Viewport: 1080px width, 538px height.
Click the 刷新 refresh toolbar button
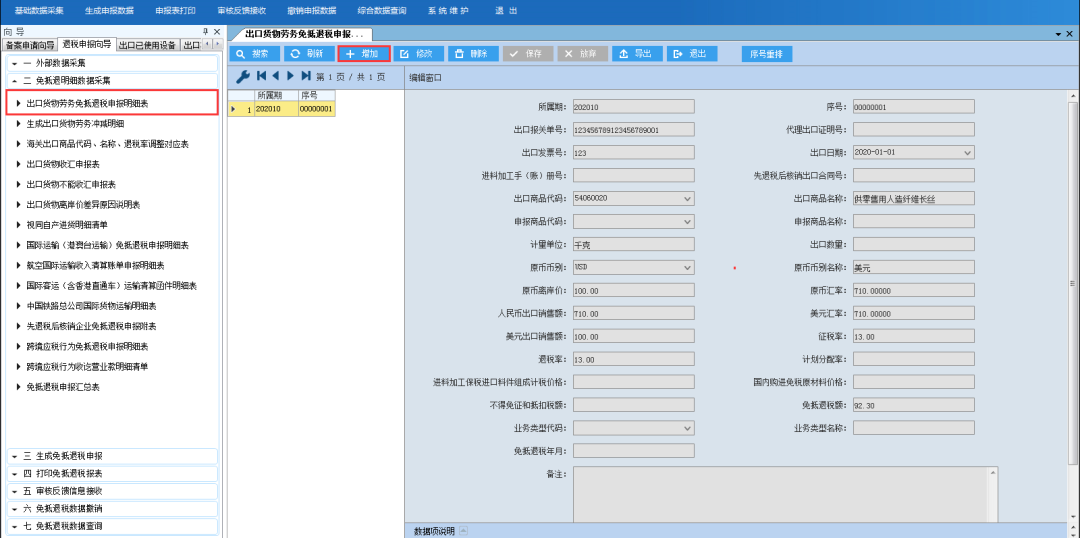pos(309,54)
